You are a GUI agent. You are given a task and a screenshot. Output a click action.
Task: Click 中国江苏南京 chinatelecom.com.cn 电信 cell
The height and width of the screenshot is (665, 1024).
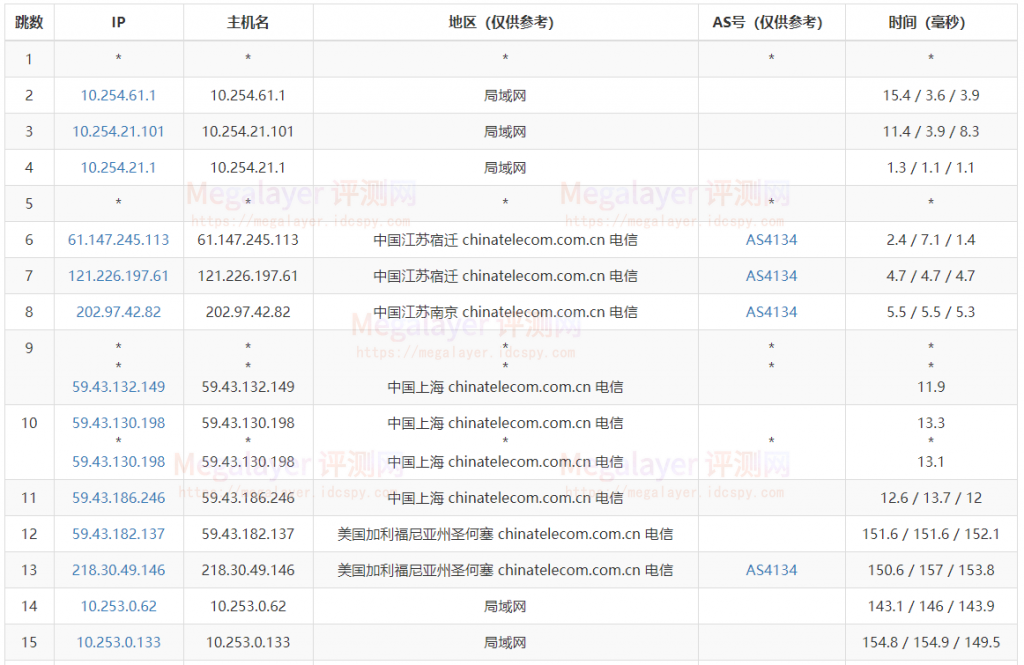point(505,312)
